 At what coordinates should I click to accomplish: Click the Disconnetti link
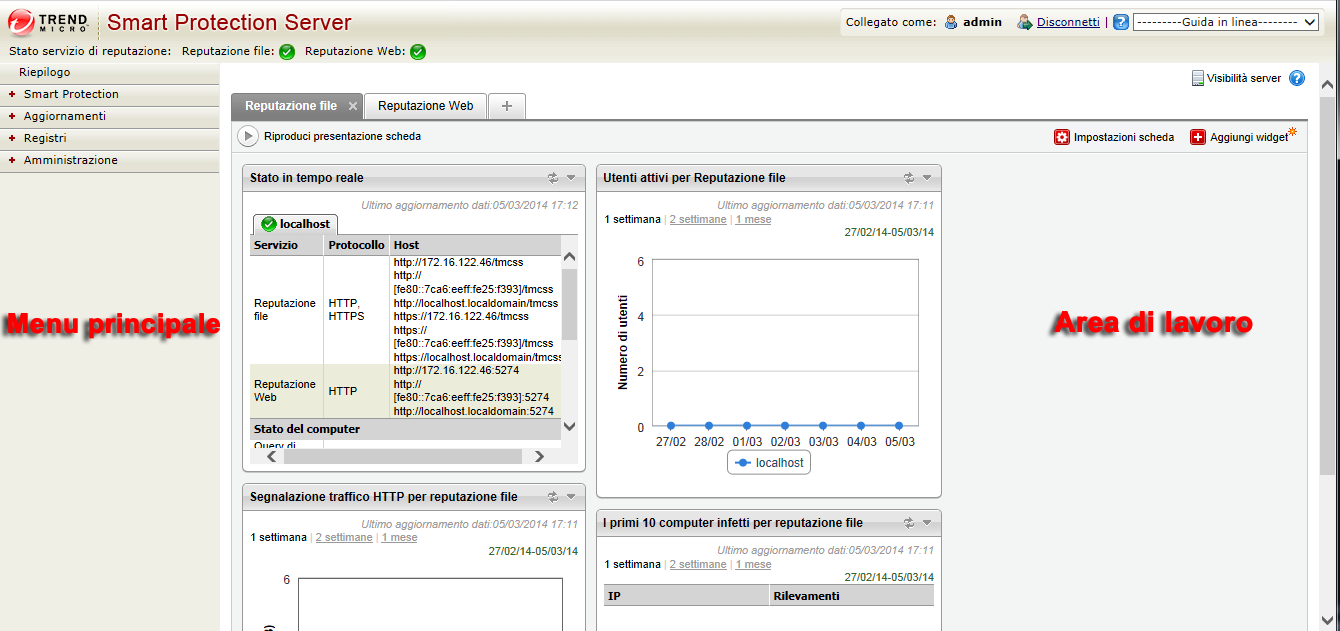click(x=1067, y=22)
